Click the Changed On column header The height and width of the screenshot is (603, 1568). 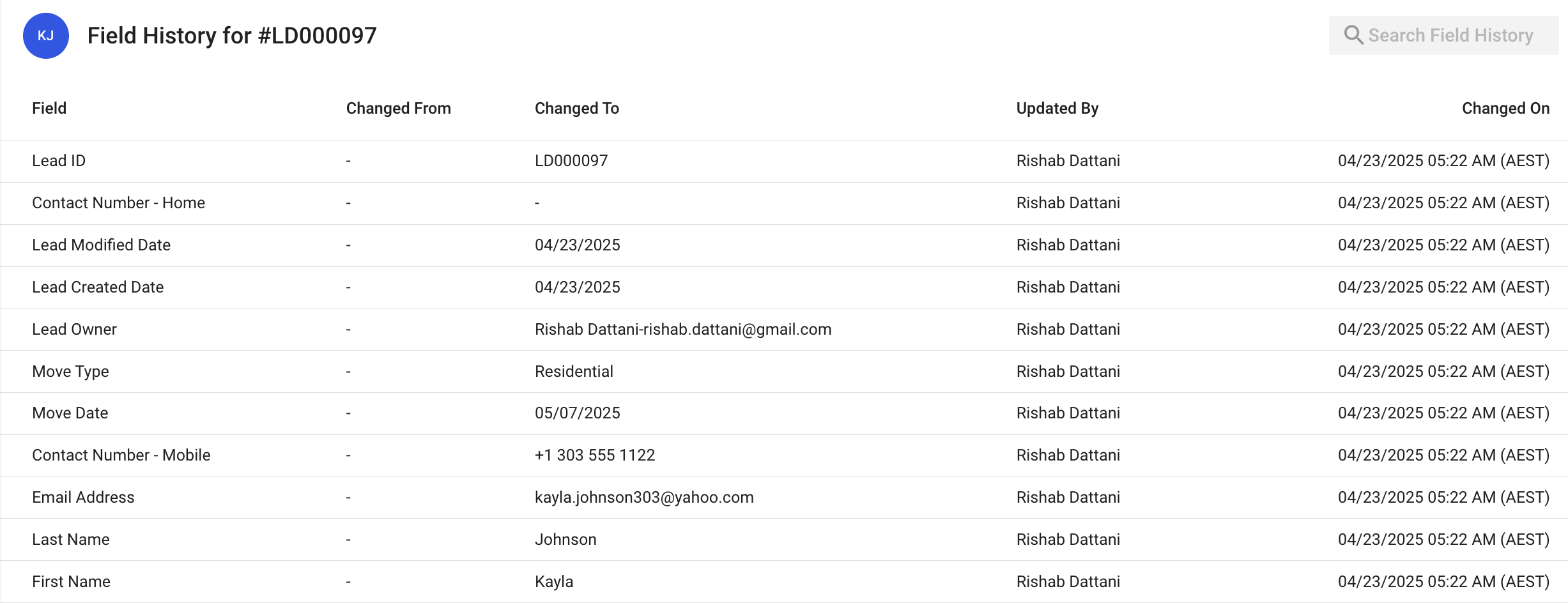coord(1505,109)
